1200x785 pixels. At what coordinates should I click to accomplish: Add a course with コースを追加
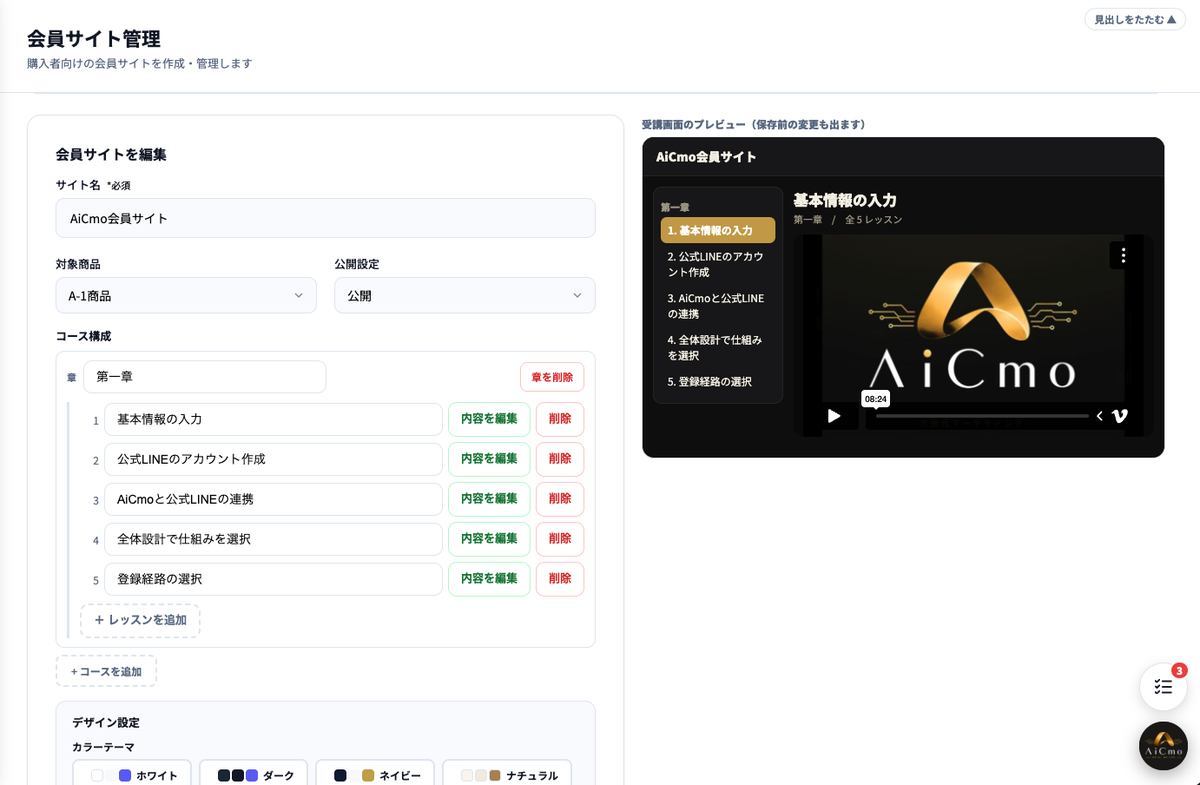[x=106, y=671]
